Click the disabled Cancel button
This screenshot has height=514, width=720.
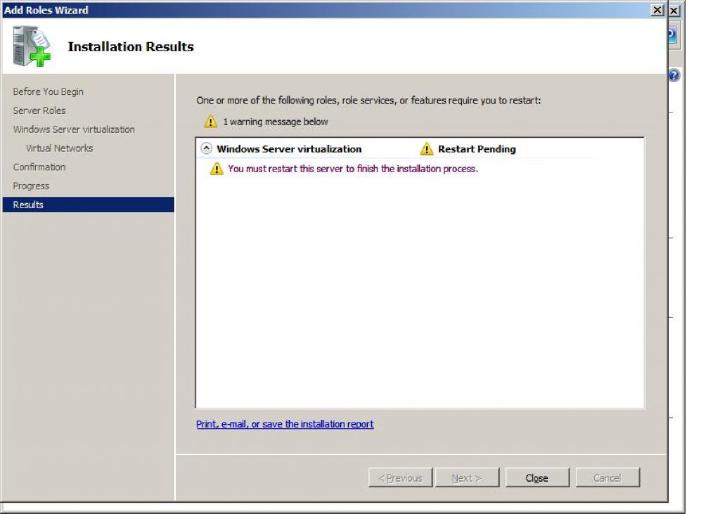click(x=608, y=478)
